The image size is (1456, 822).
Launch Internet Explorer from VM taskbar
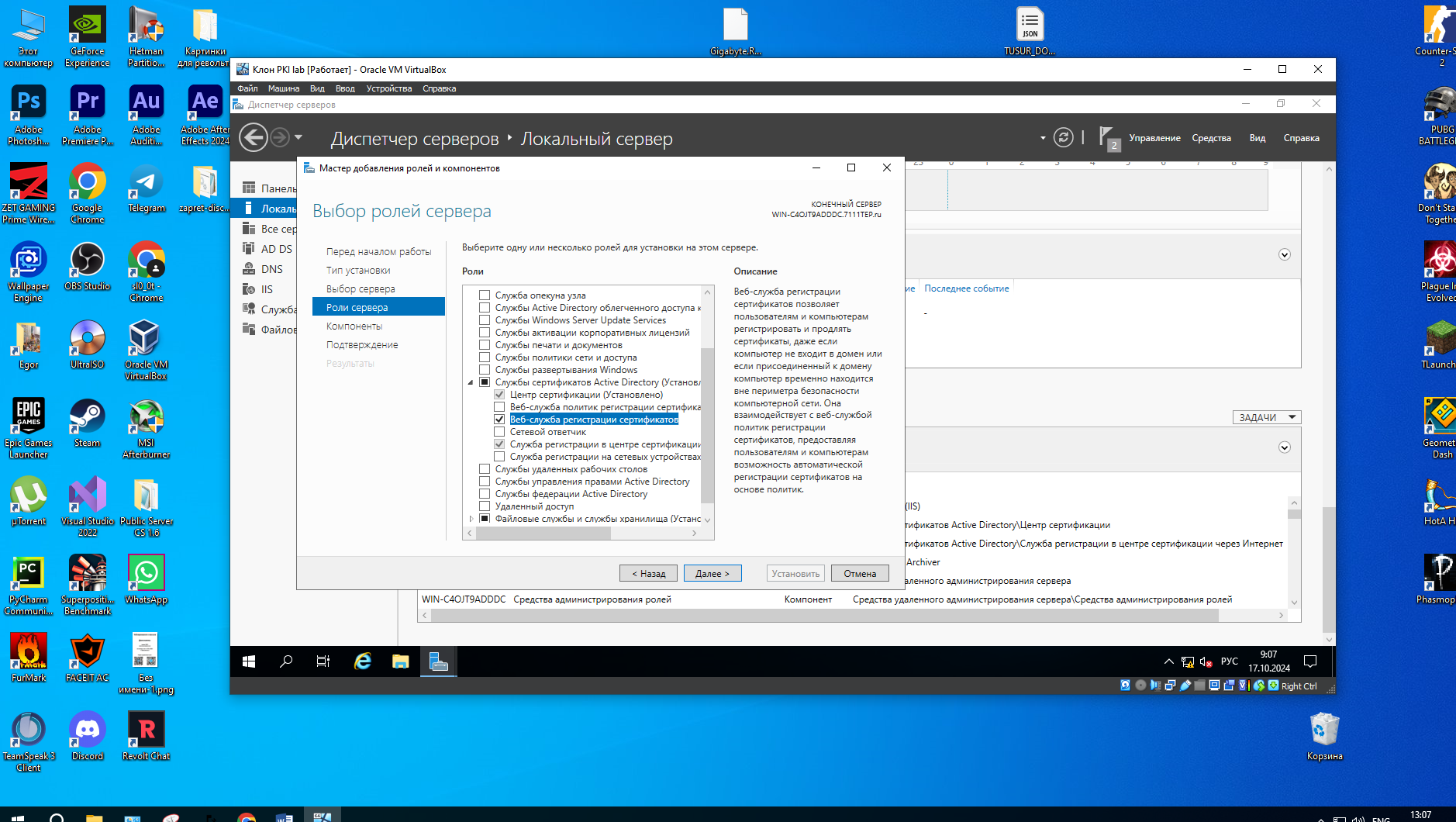point(362,661)
